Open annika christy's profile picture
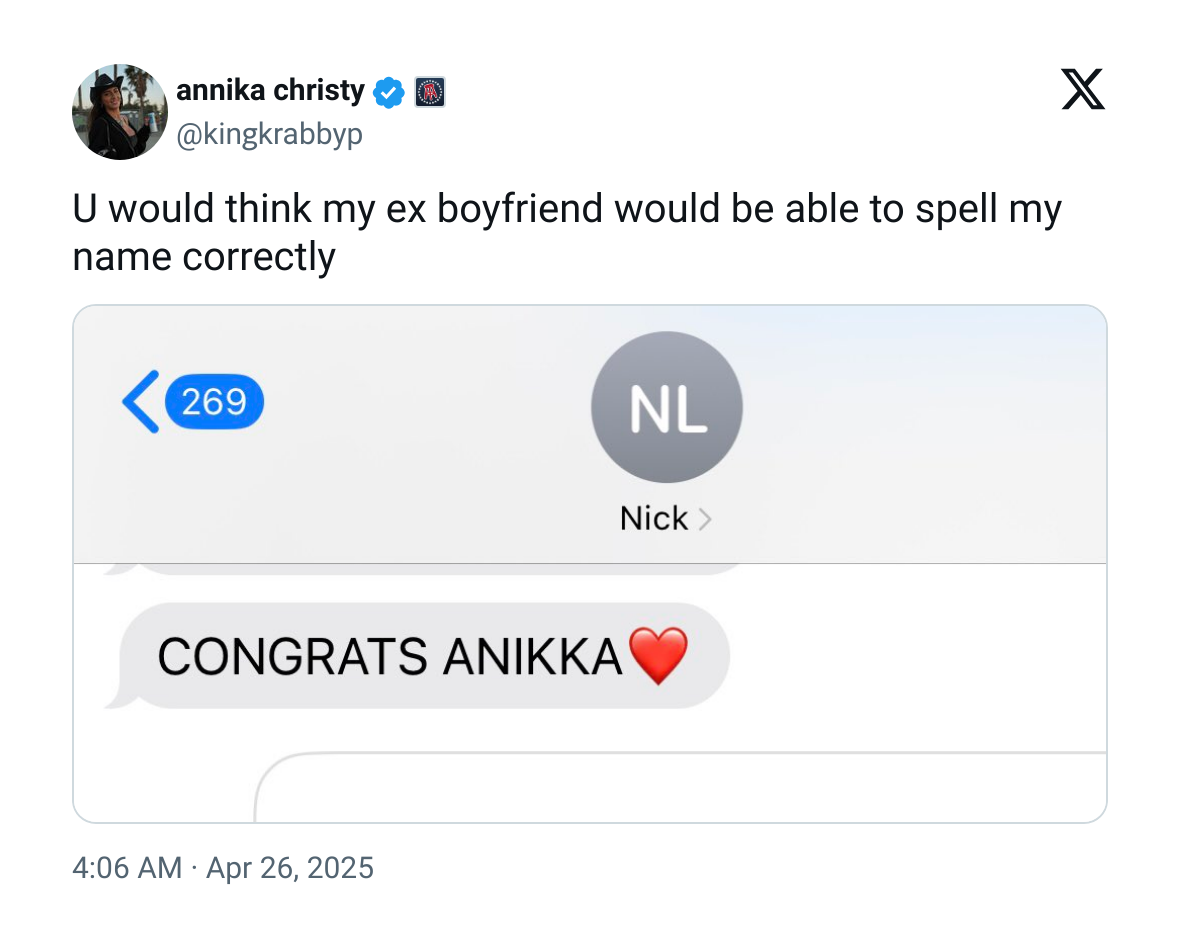This screenshot has width=1180, height=952. tap(119, 112)
